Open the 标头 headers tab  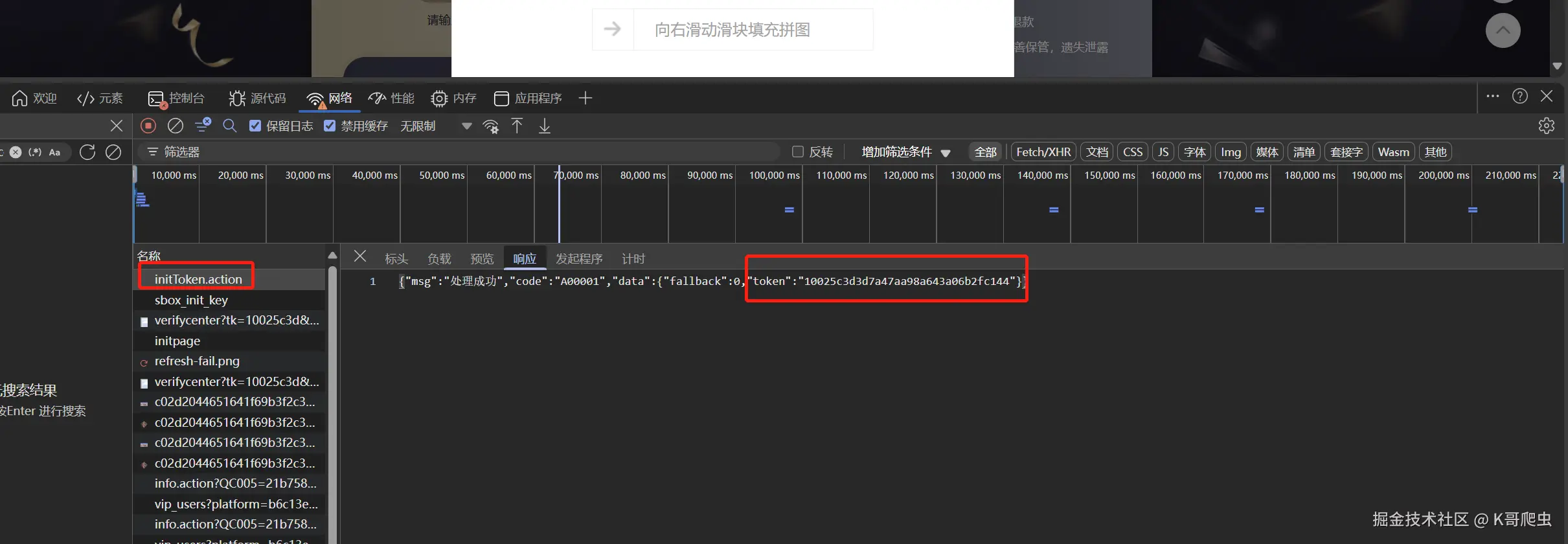click(x=396, y=259)
